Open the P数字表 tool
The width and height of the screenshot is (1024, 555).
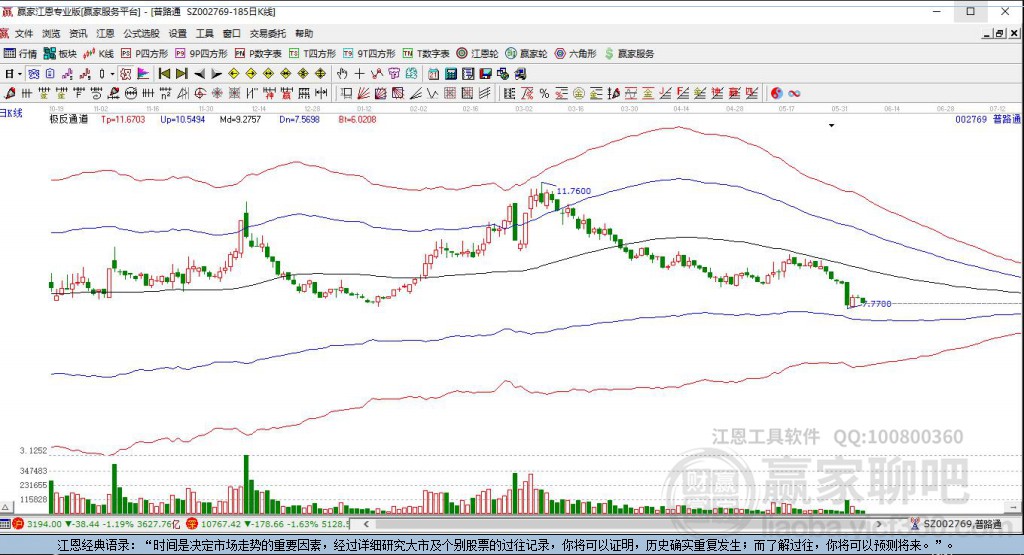coord(258,54)
